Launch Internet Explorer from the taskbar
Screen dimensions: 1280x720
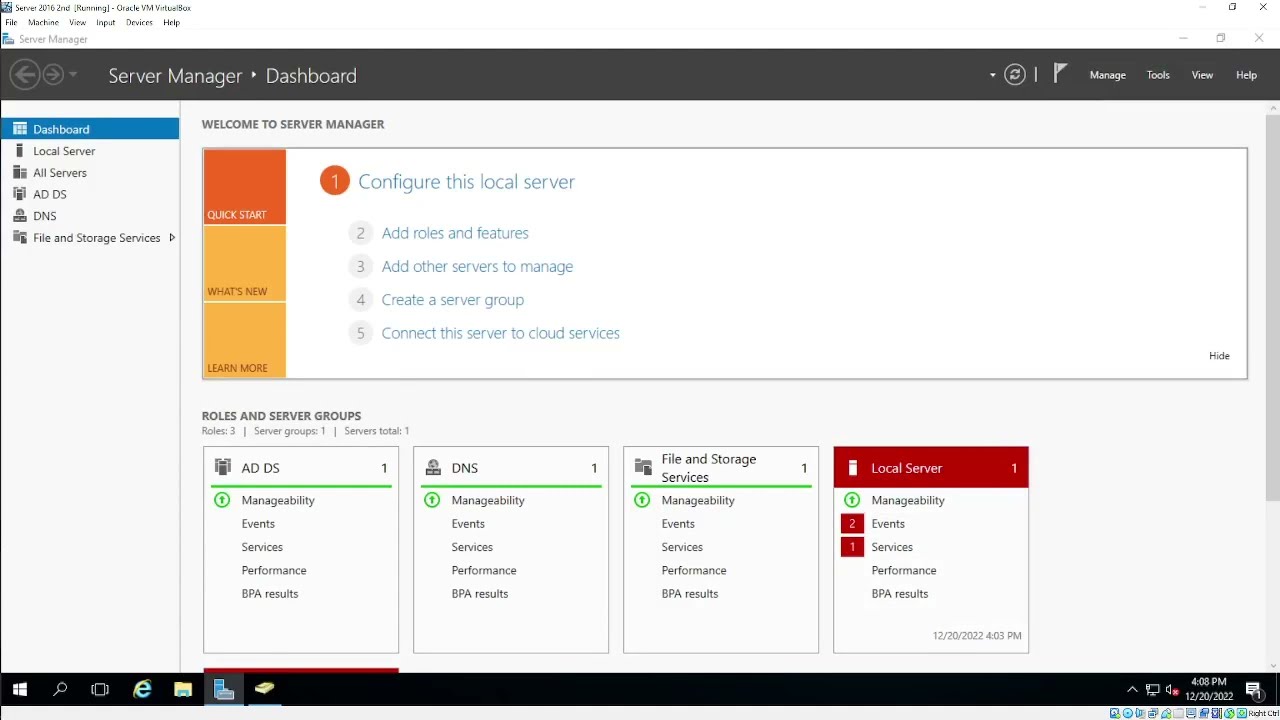coord(142,689)
